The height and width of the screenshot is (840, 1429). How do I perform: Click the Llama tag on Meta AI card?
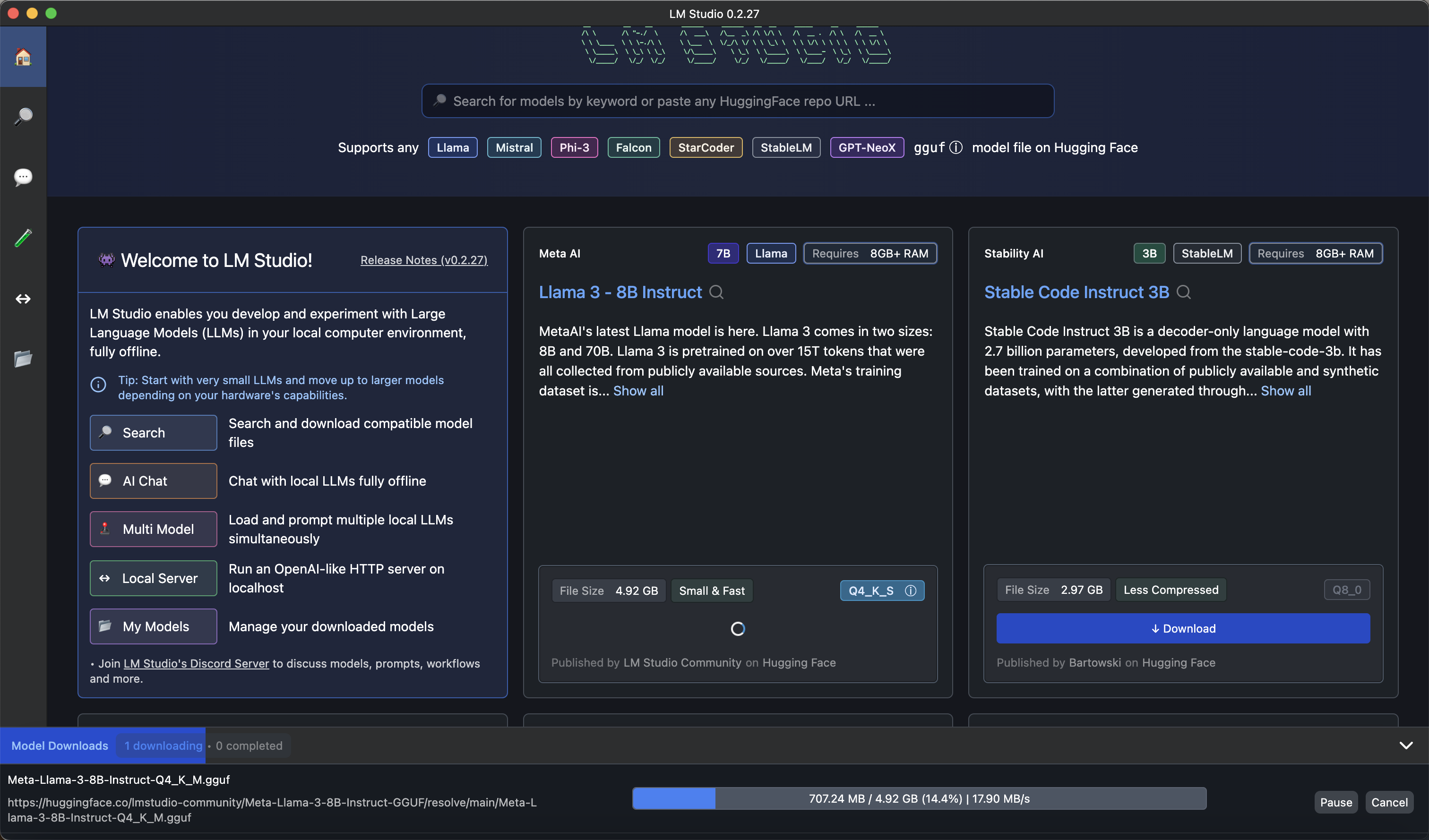pos(771,253)
